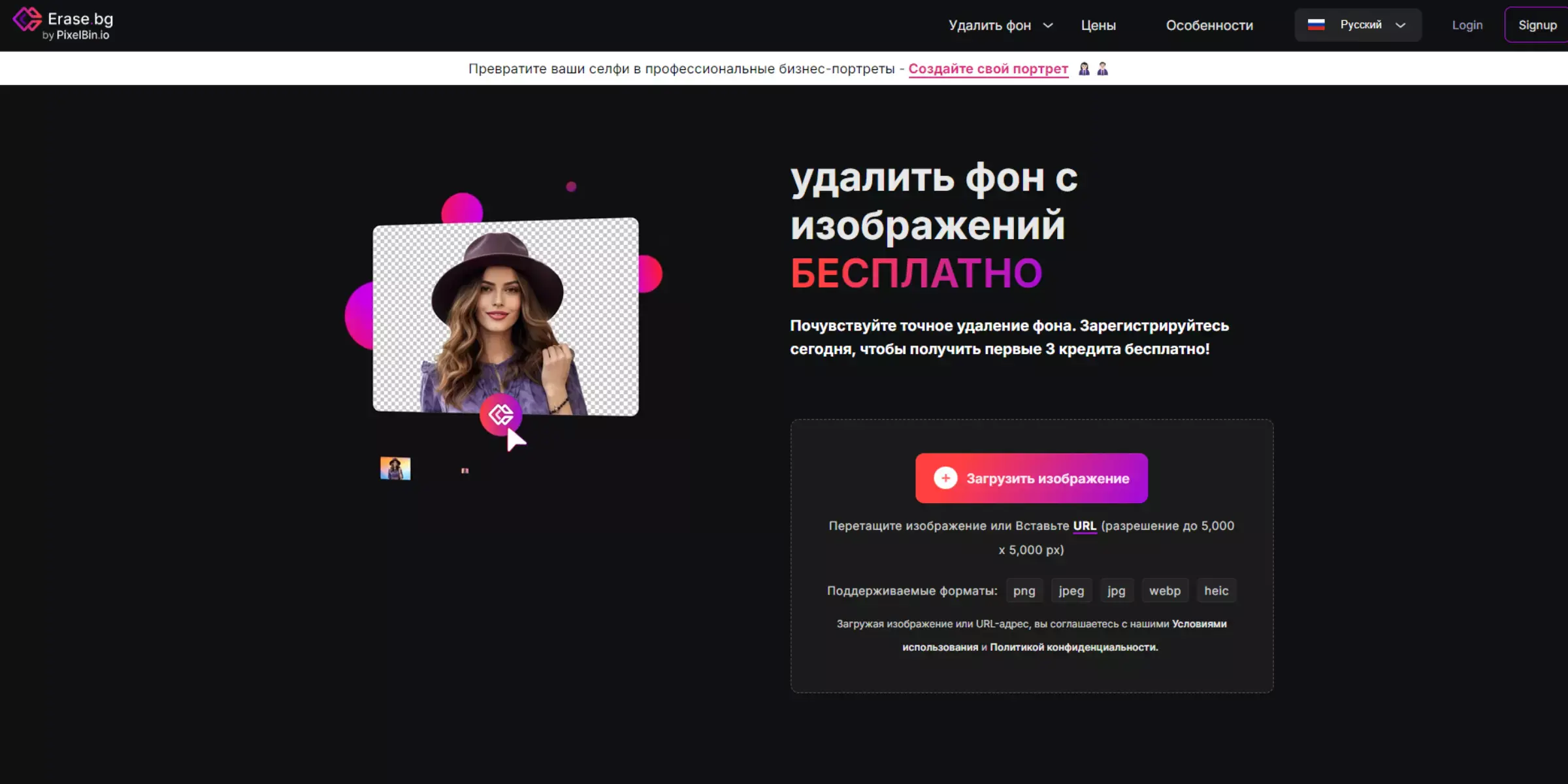Open the Цены menu item

(x=1098, y=25)
